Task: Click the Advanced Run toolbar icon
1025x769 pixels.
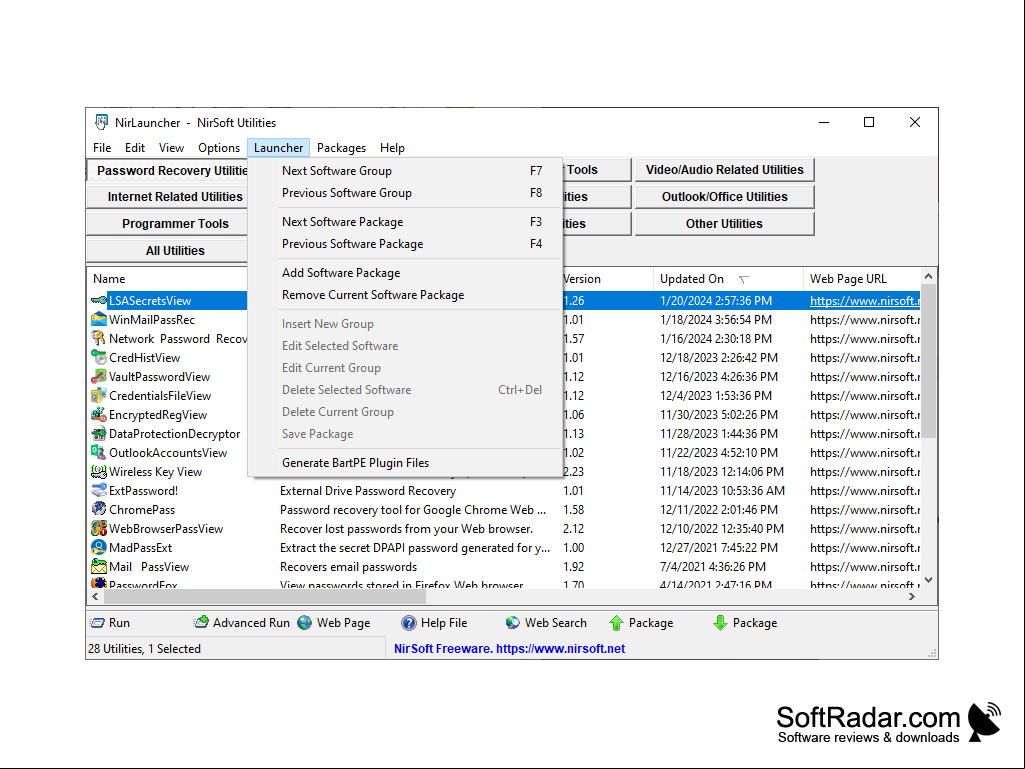Action: pyautogui.click(x=201, y=623)
